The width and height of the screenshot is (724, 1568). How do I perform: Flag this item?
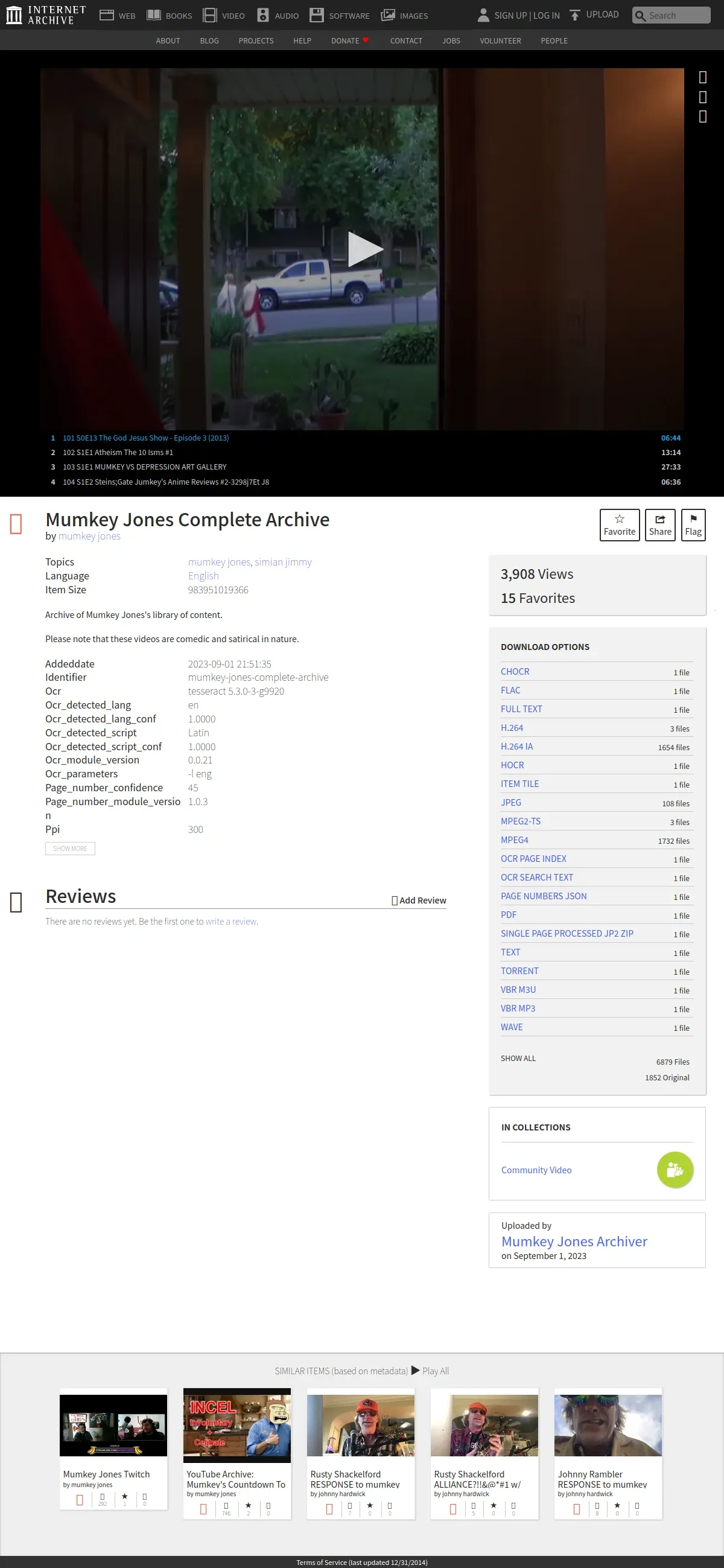(x=693, y=524)
